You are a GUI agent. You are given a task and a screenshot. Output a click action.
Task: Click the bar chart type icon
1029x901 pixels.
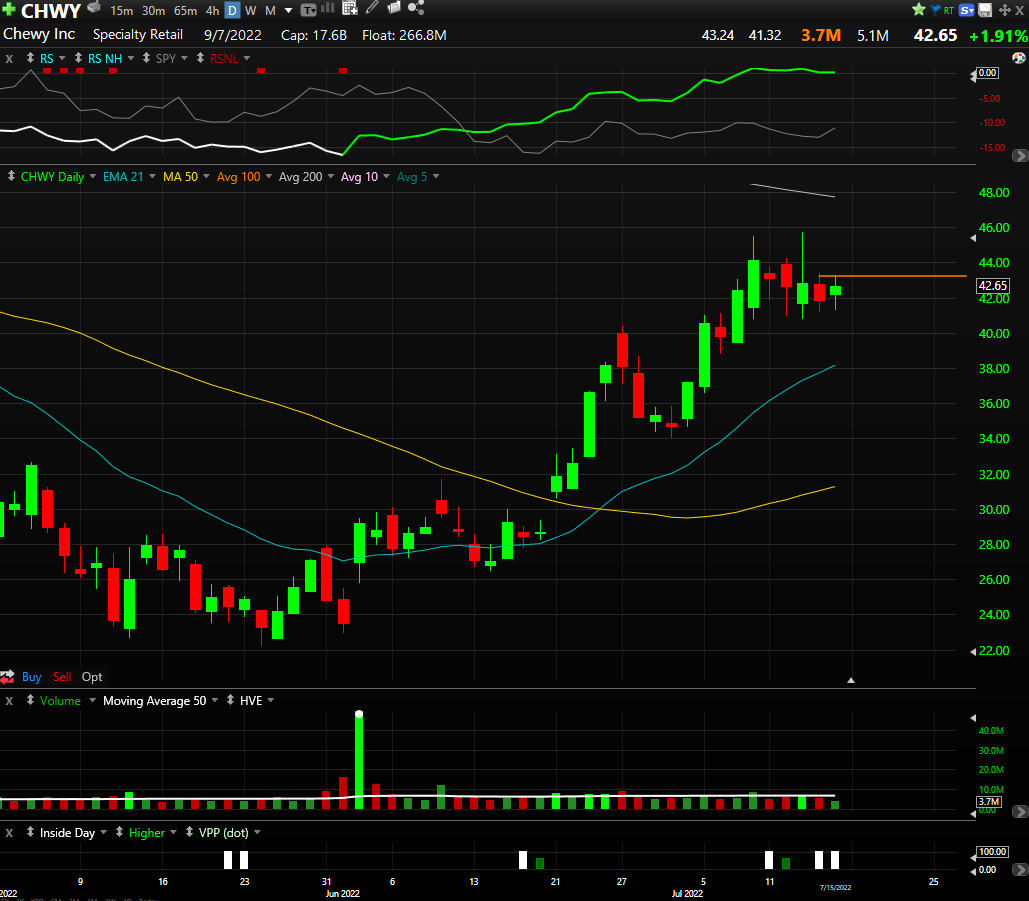[x=327, y=9]
